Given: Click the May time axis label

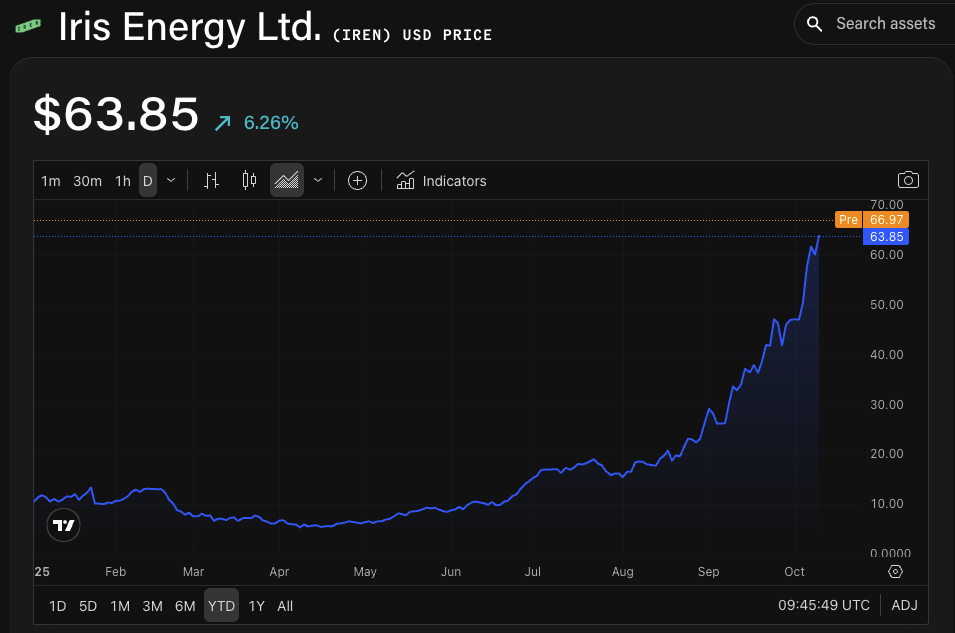Looking at the screenshot, I should tap(365, 571).
